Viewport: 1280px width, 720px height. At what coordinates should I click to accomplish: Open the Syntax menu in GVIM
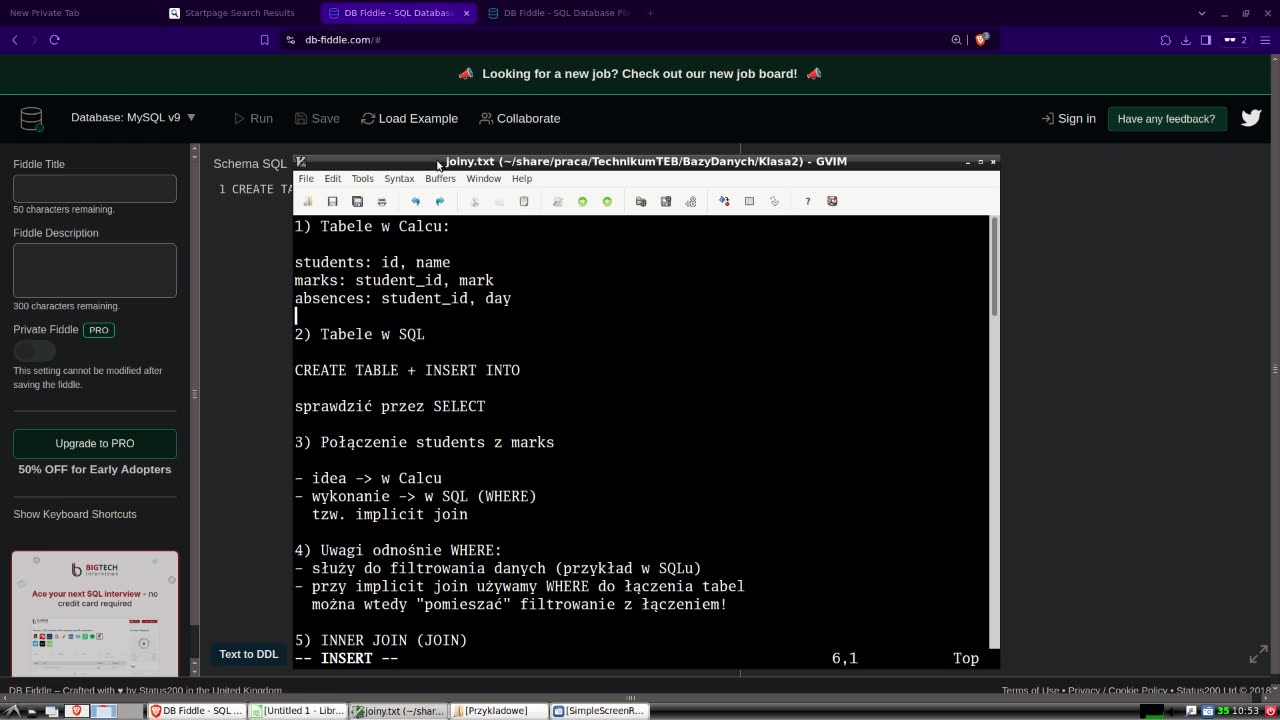pyautogui.click(x=399, y=179)
